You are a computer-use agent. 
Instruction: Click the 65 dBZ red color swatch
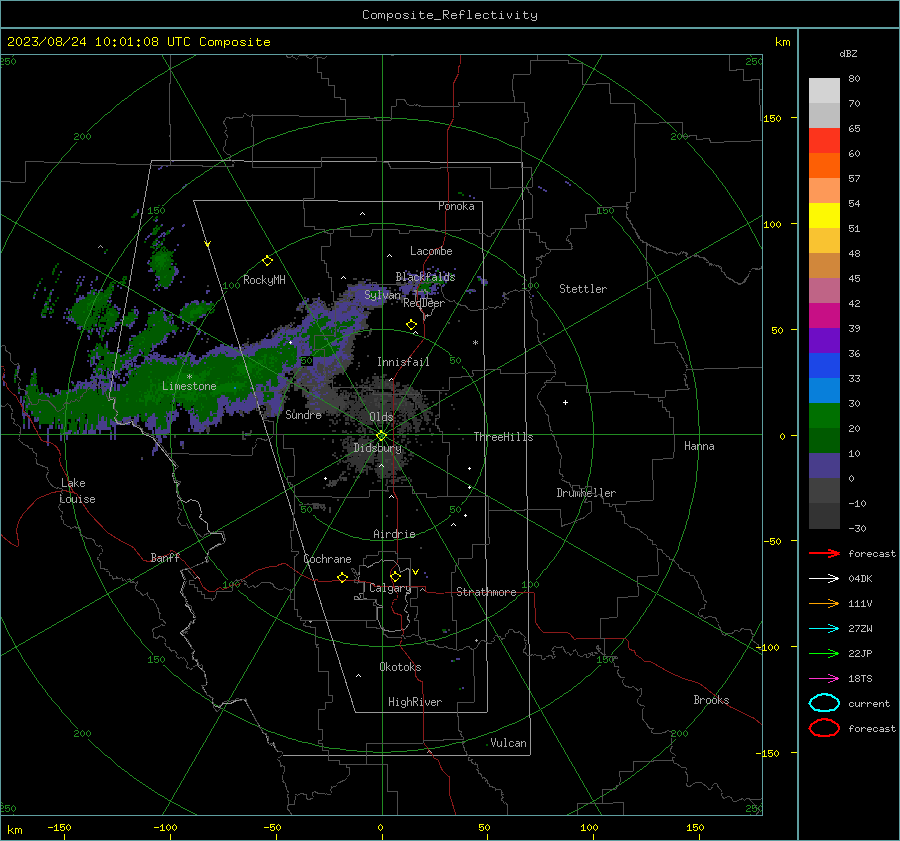[824, 141]
